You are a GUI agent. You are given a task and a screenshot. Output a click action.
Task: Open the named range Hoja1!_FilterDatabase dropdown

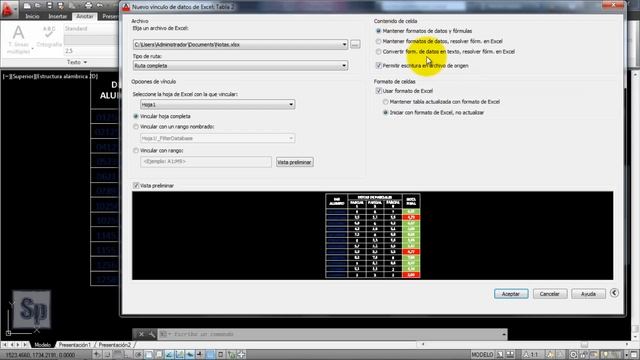point(218,138)
